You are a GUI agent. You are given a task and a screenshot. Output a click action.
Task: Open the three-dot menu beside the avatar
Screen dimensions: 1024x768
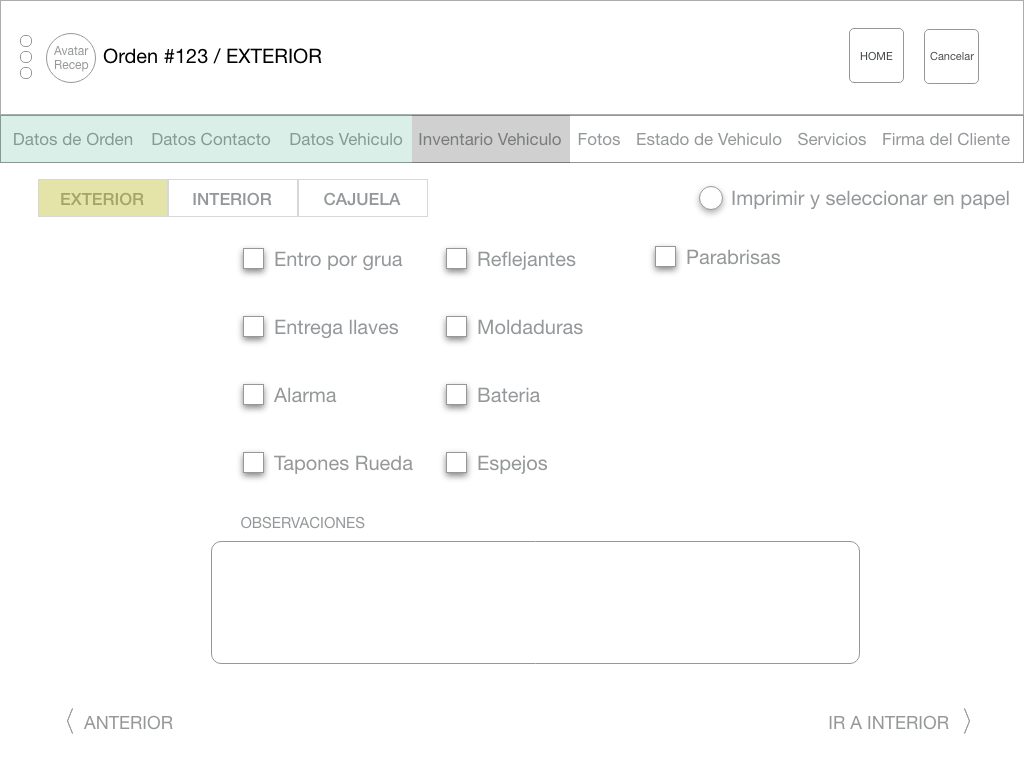click(26, 57)
